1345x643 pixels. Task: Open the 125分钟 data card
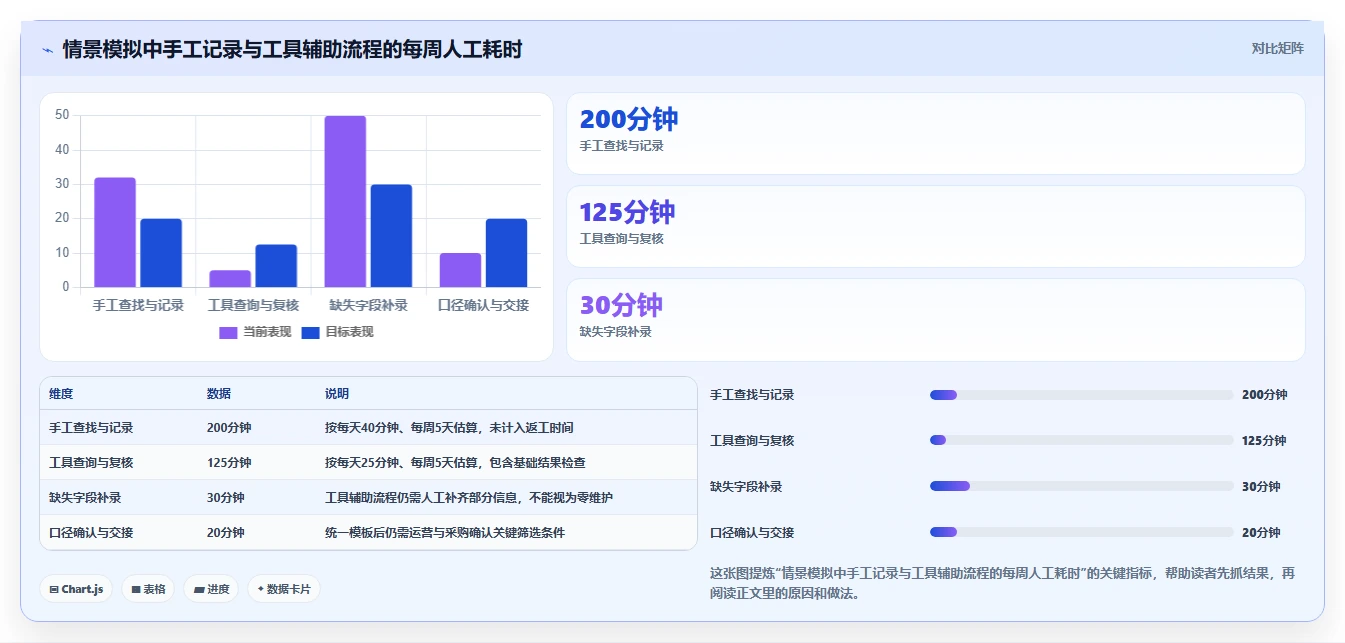[935, 226]
